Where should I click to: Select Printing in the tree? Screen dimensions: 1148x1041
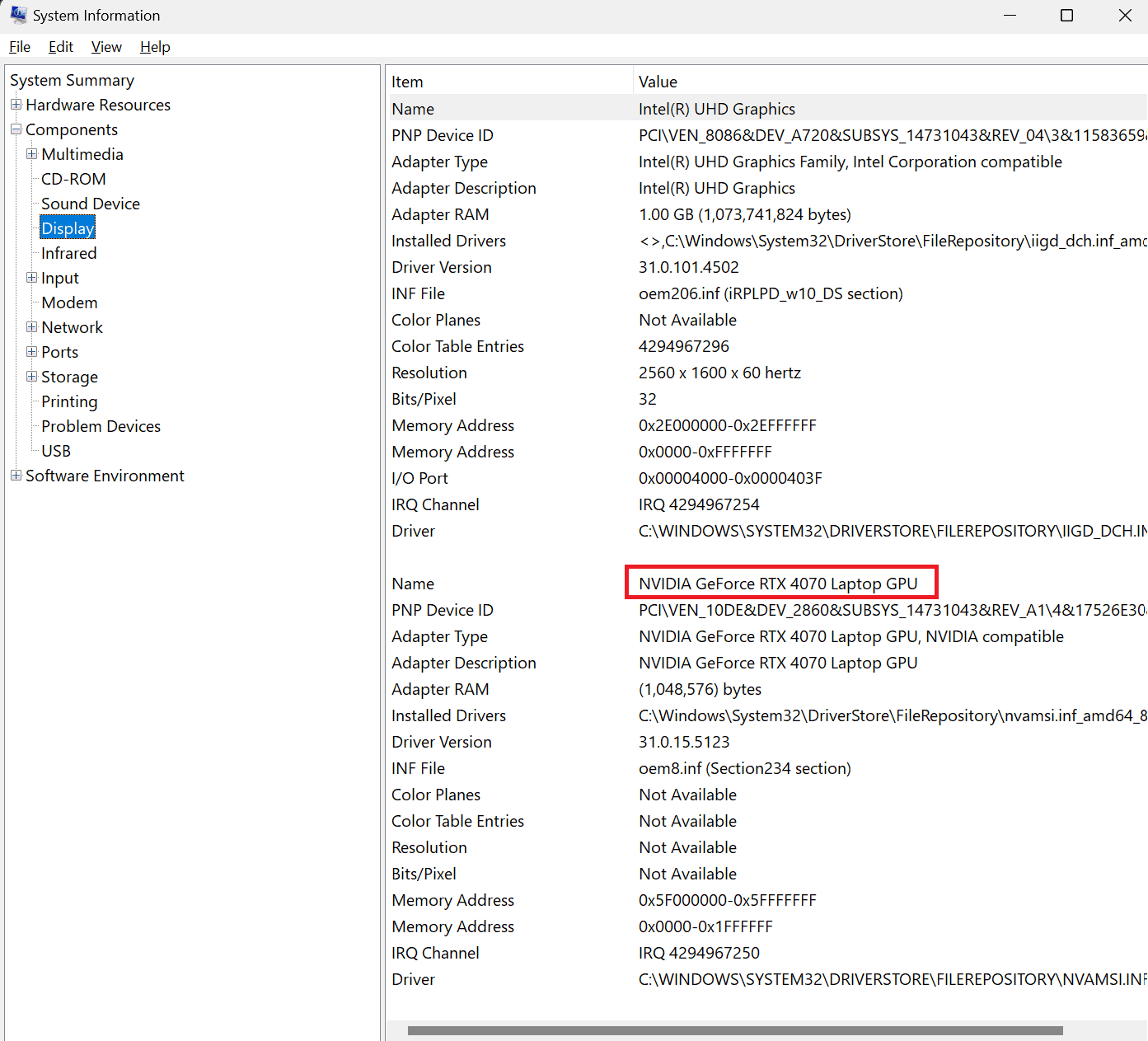[x=69, y=401]
